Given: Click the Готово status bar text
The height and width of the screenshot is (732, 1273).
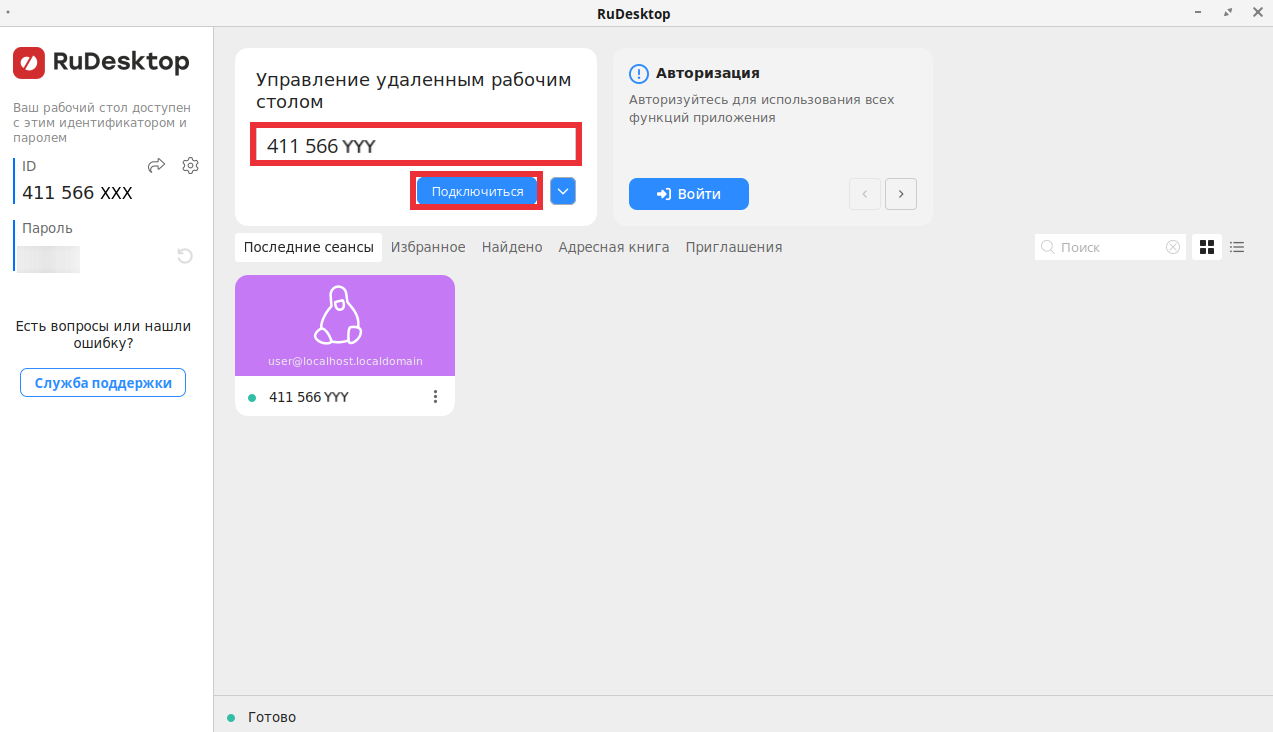Looking at the screenshot, I should (x=272, y=717).
